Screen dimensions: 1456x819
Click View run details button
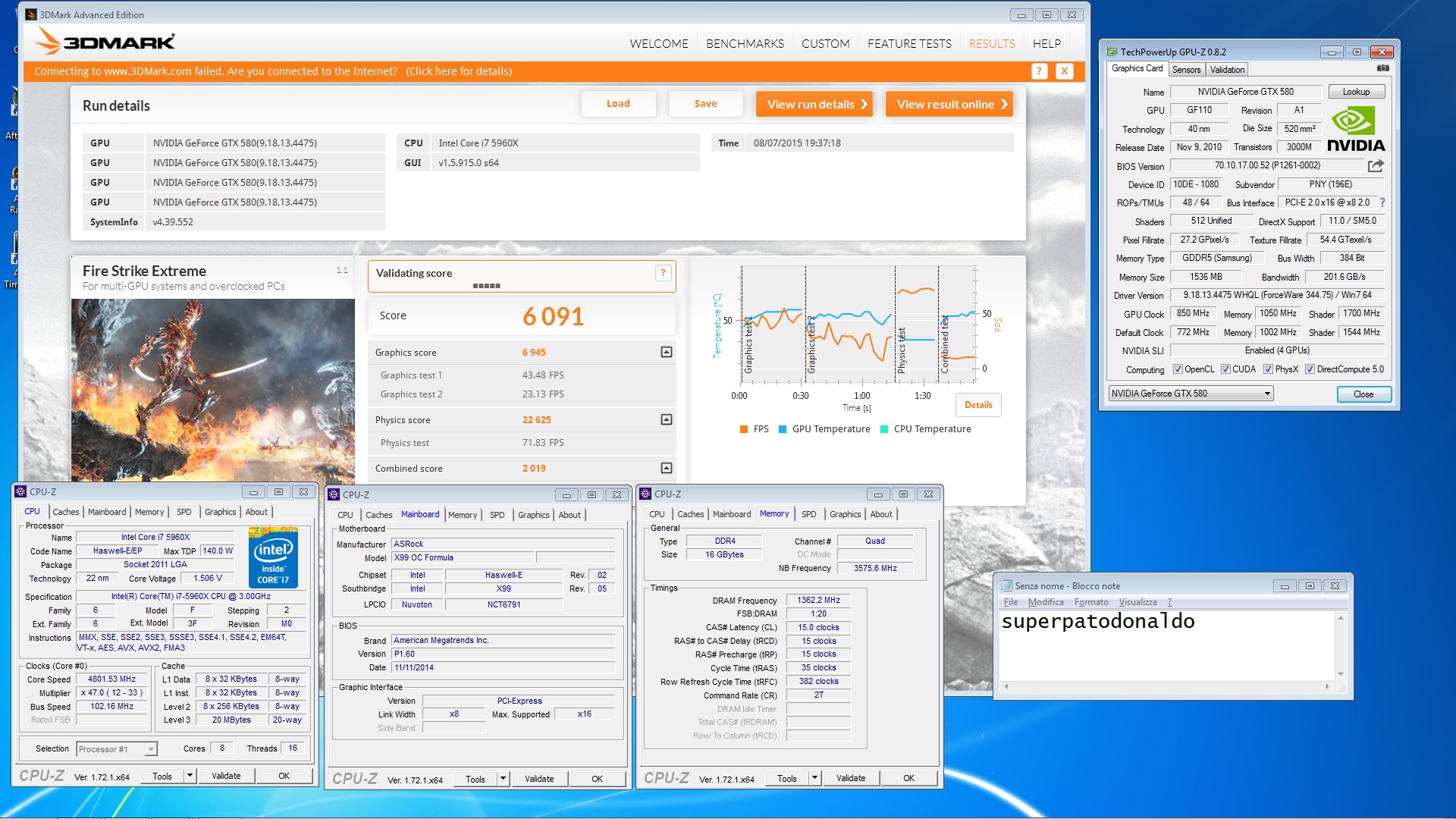point(814,105)
